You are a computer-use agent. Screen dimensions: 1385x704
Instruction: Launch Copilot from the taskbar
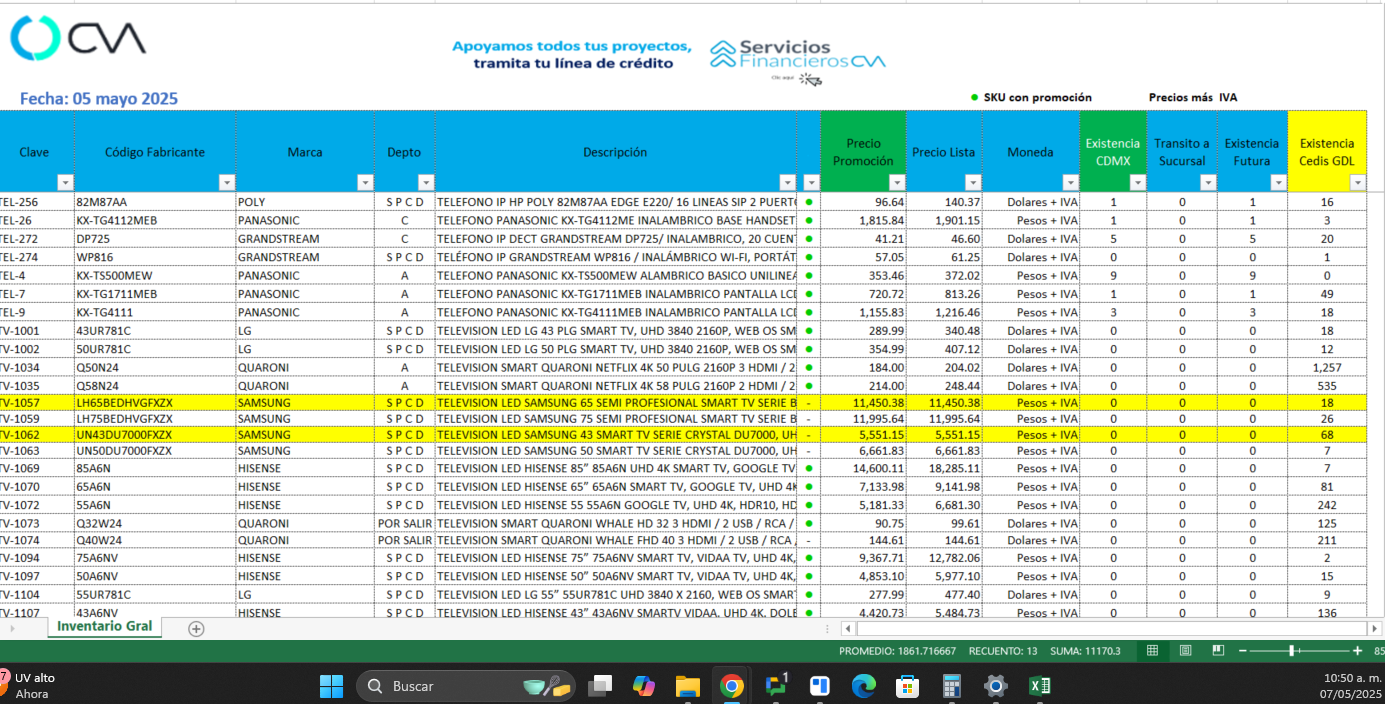(x=644, y=686)
